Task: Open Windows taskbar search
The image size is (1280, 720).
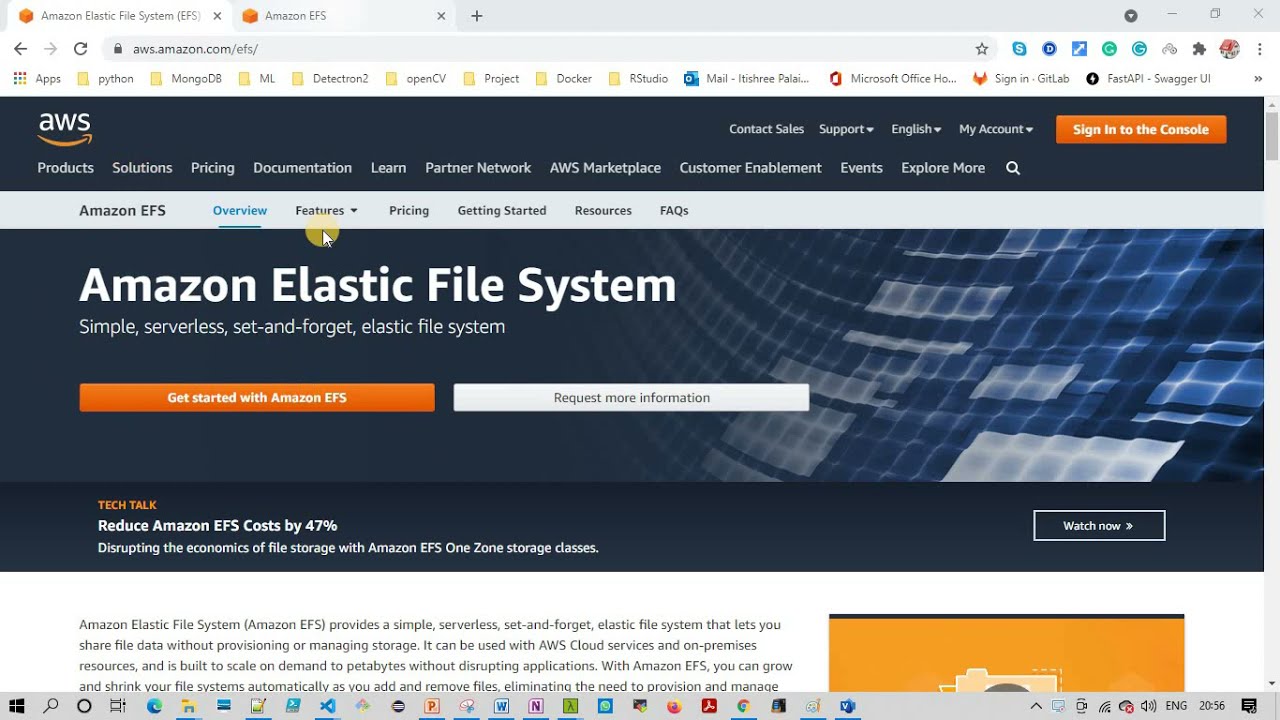Action: coord(51,706)
